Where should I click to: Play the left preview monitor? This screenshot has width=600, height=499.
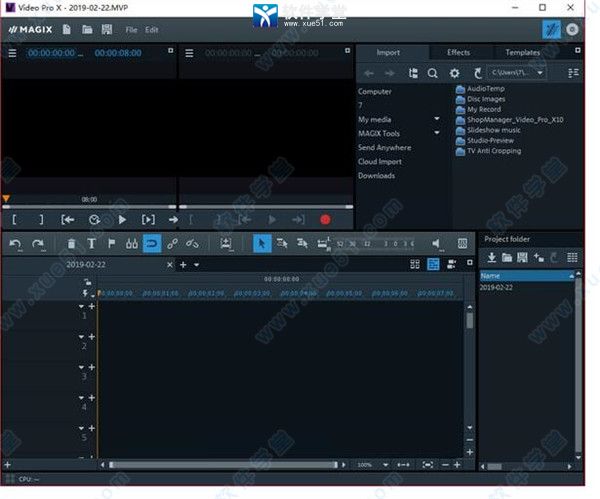(122, 220)
